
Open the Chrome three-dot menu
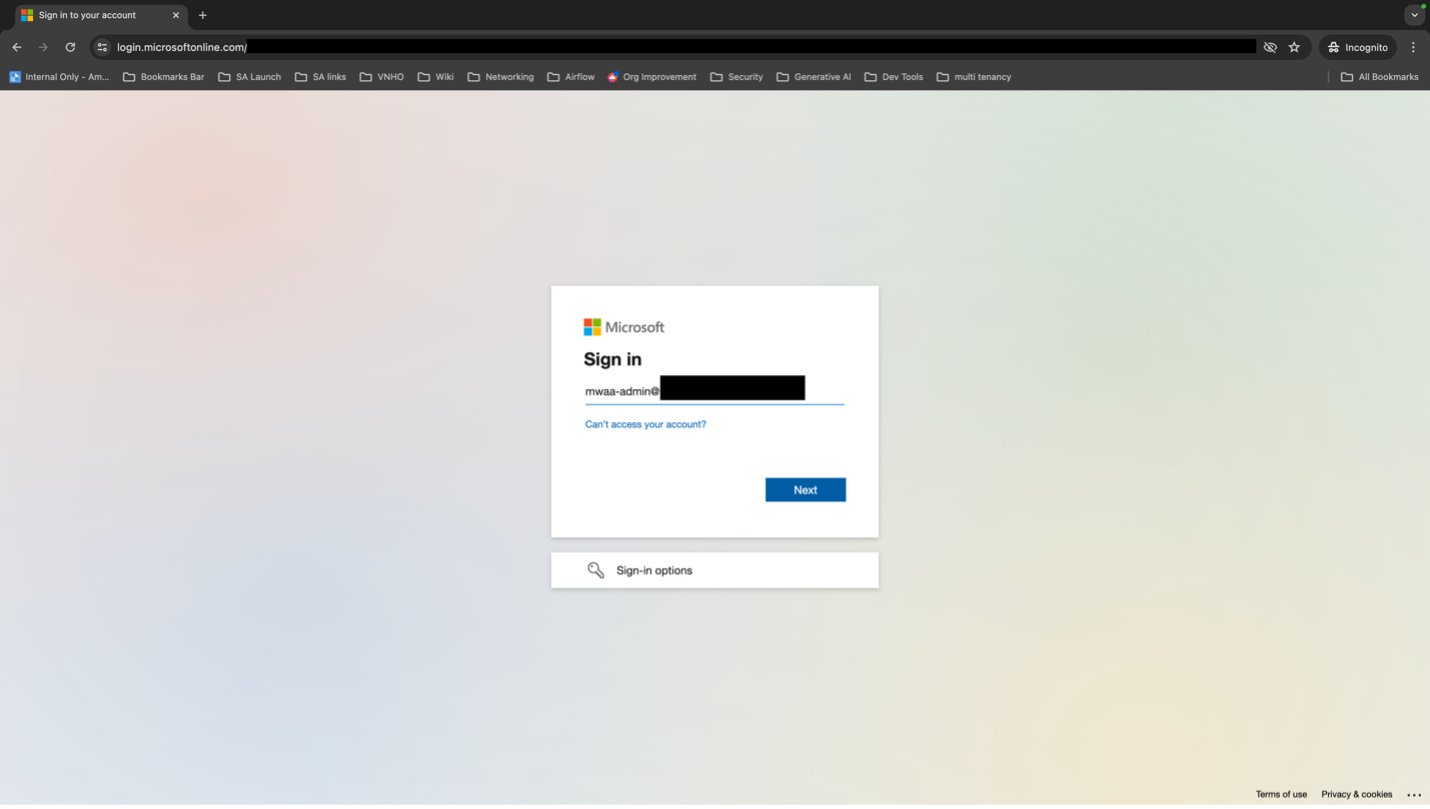click(1413, 47)
